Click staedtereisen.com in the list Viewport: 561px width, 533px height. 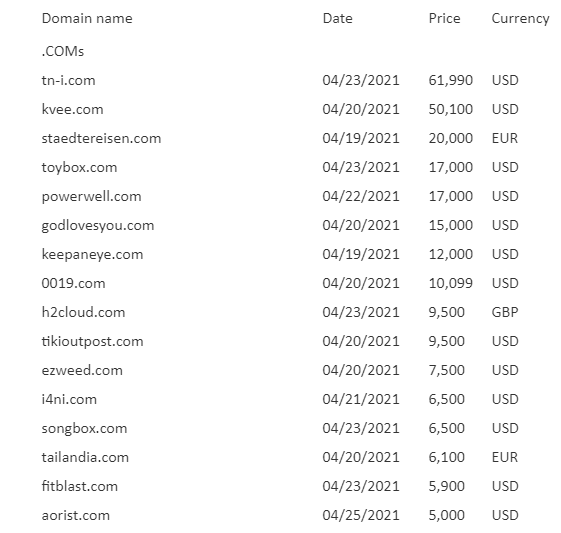tap(101, 138)
